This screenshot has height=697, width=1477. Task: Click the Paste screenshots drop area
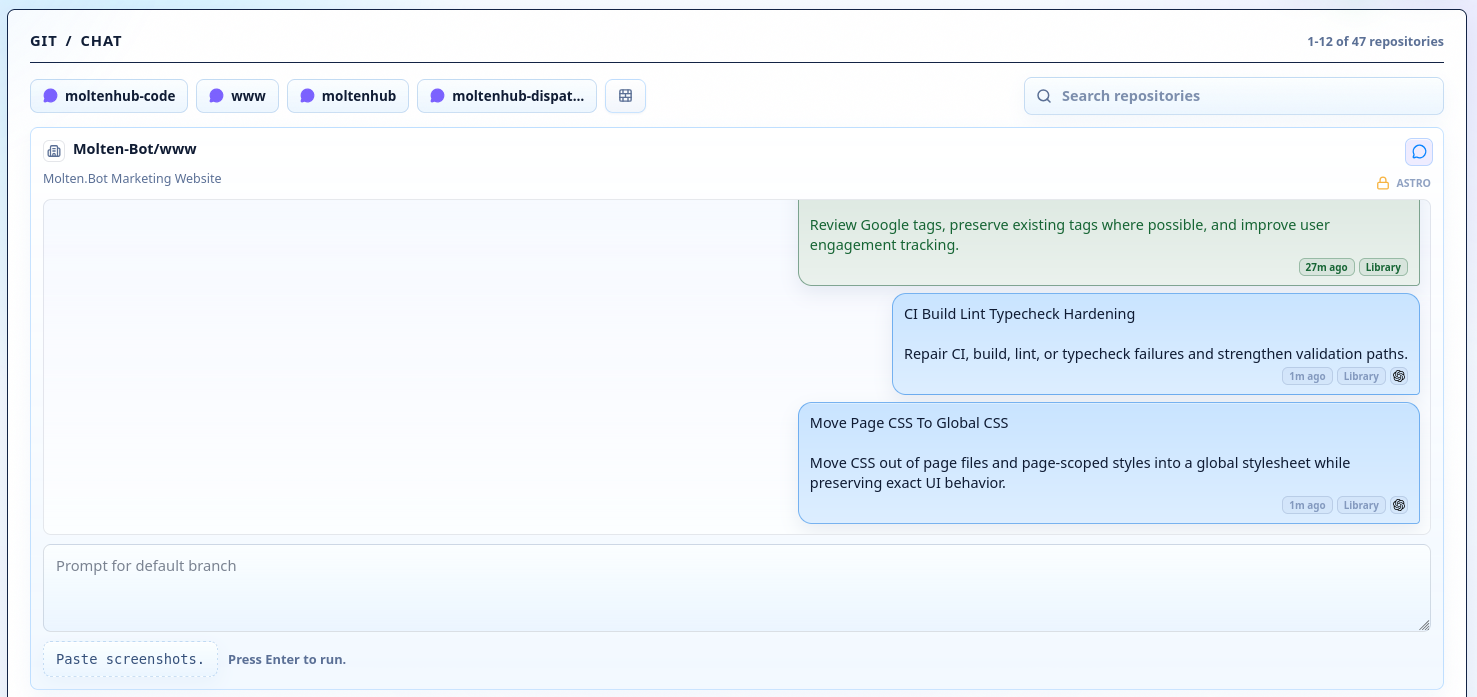coord(130,659)
